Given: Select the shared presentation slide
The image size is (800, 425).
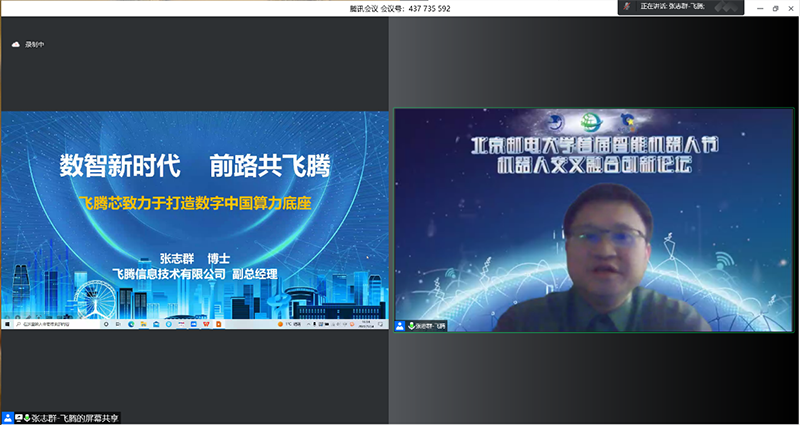Looking at the screenshot, I should pos(194,215).
